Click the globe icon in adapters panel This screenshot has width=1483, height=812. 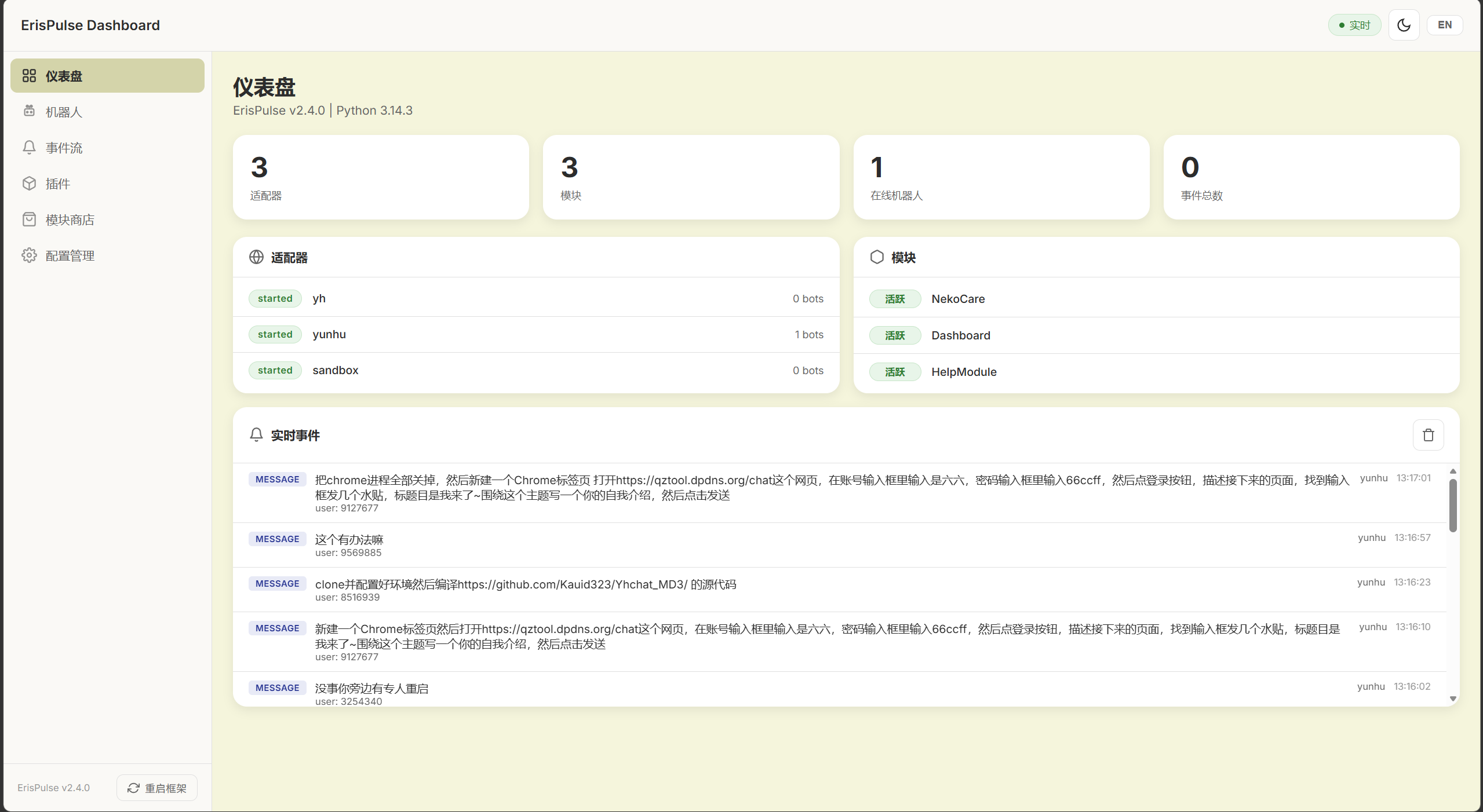point(256,257)
